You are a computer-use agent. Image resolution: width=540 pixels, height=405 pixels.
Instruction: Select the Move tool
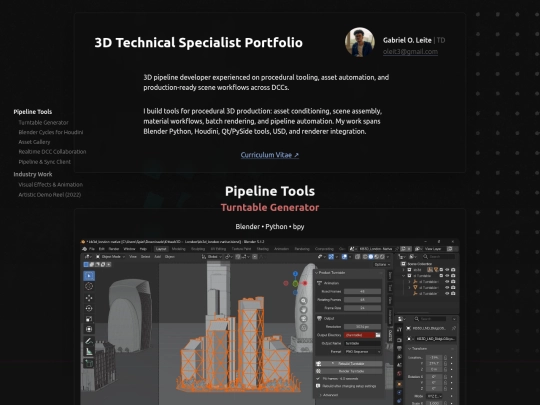click(89, 298)
